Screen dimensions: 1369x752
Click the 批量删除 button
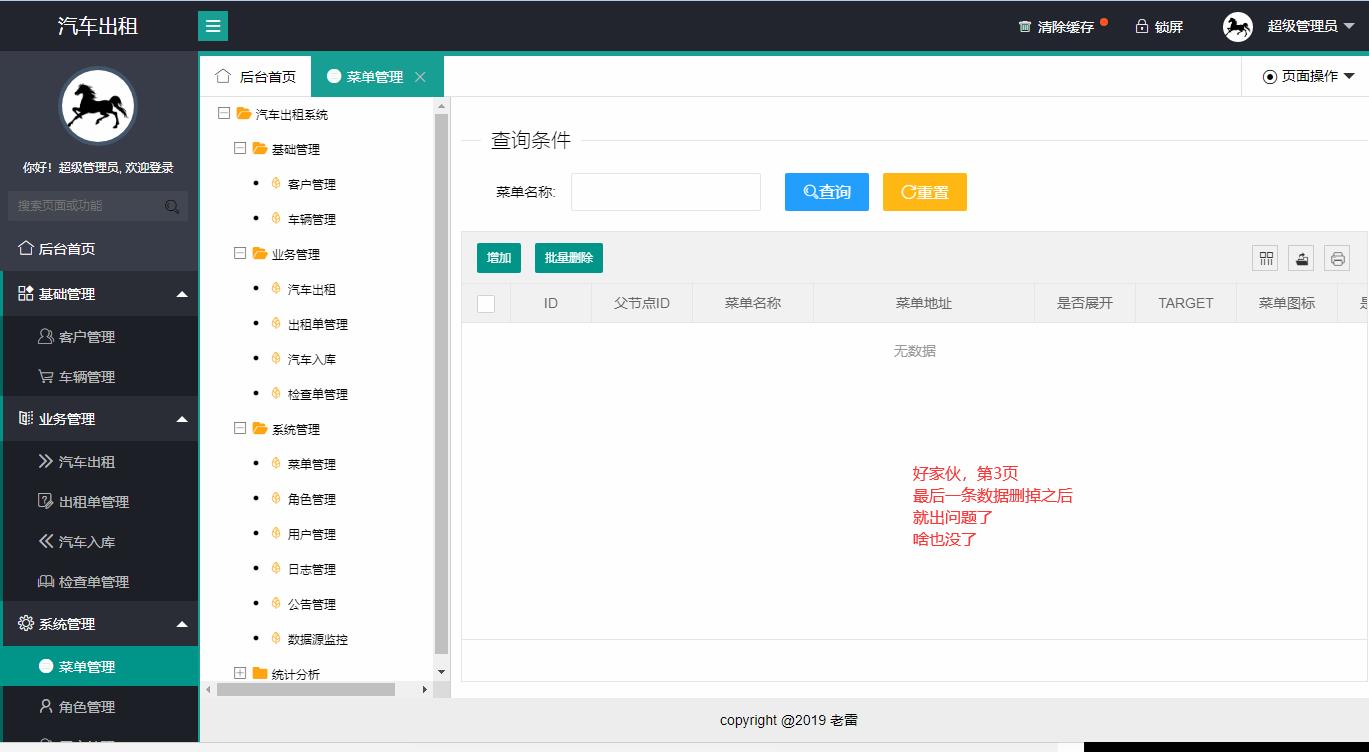point(569,258)
